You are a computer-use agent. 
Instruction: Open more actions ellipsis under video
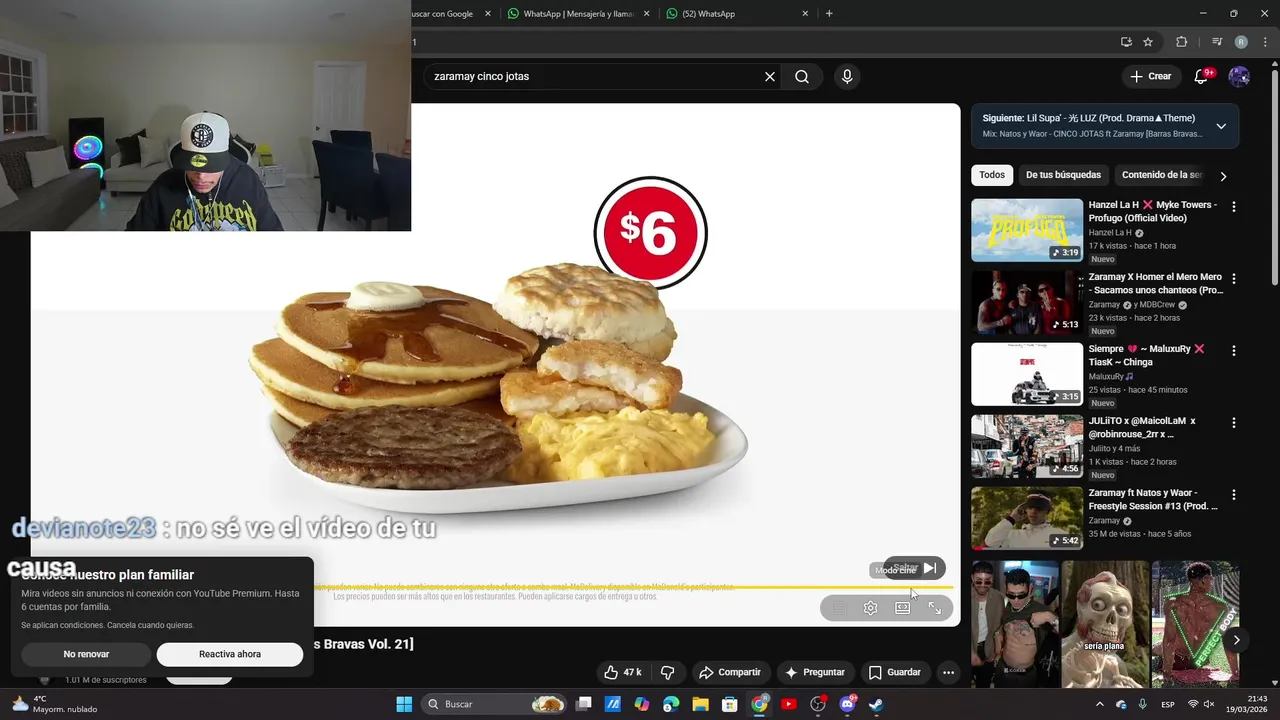point(948,672)
